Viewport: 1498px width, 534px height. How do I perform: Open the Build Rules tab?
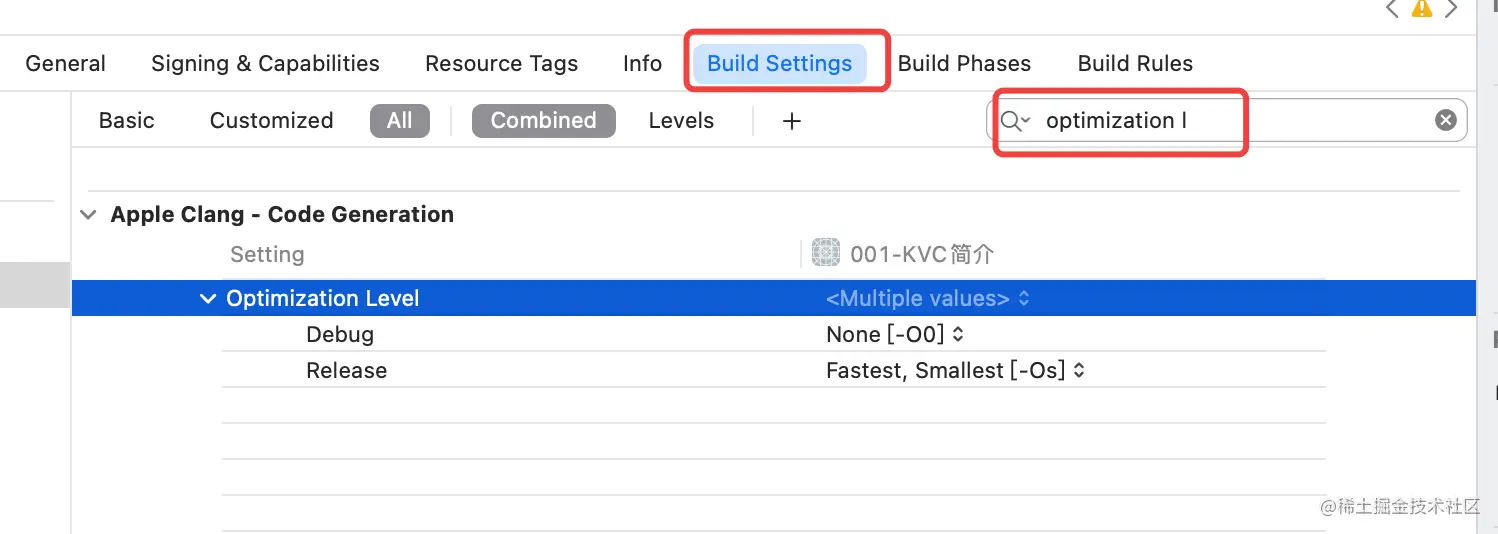coord(1135,64)
